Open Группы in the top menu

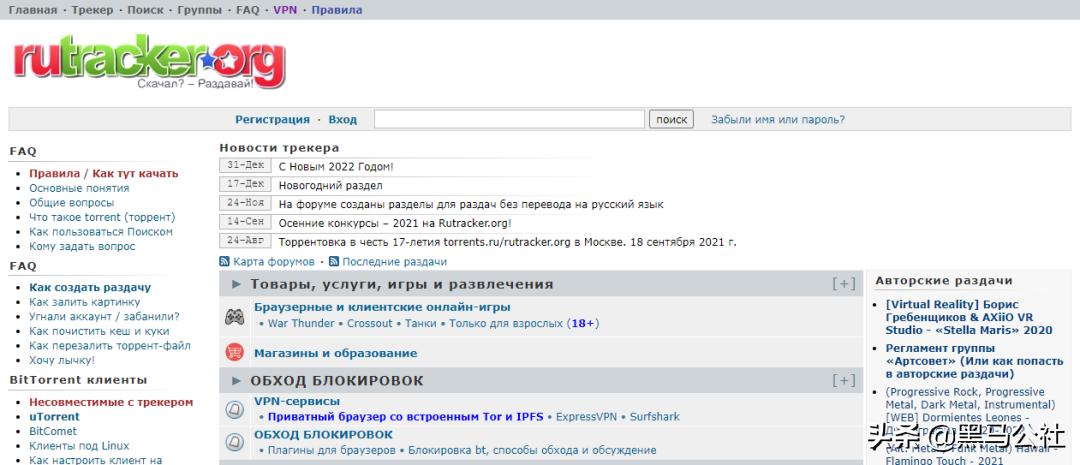(x=200, y=10)
